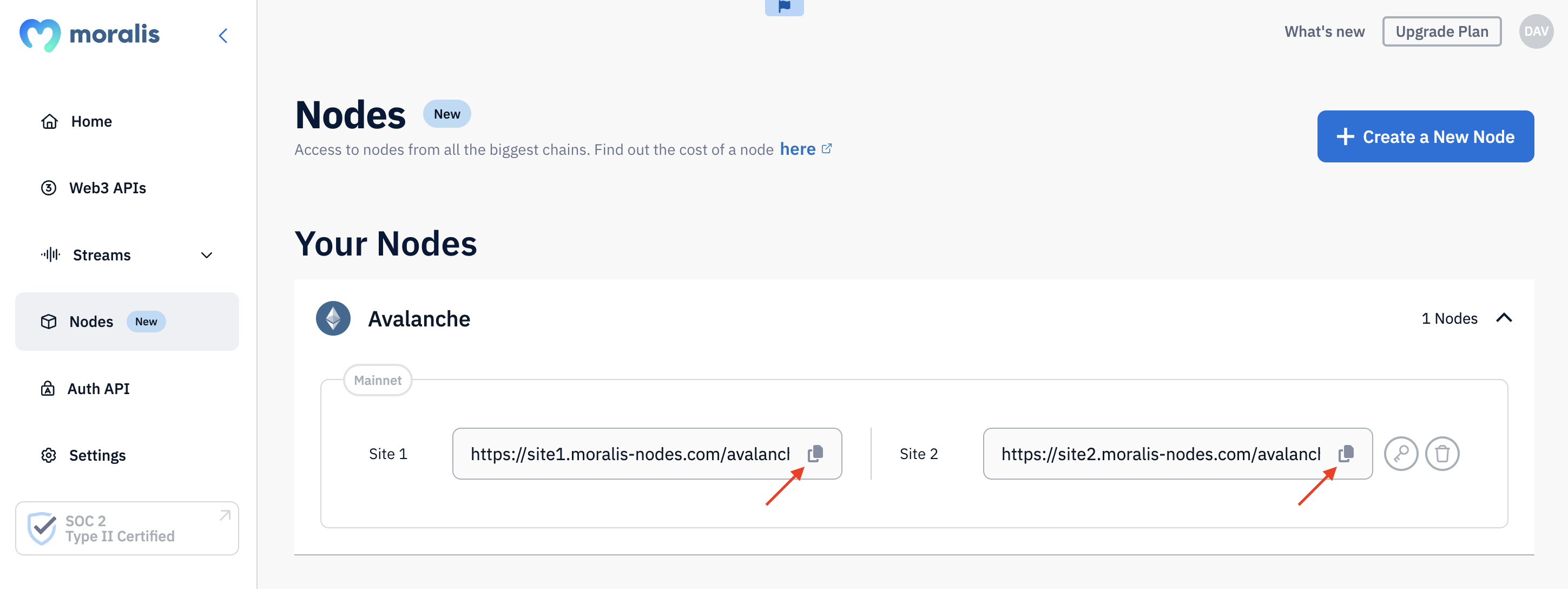The height and width of the screenshot is (589, 1568).
Task: Follow the 'here' node cost link
Action: tap(798, 149)
